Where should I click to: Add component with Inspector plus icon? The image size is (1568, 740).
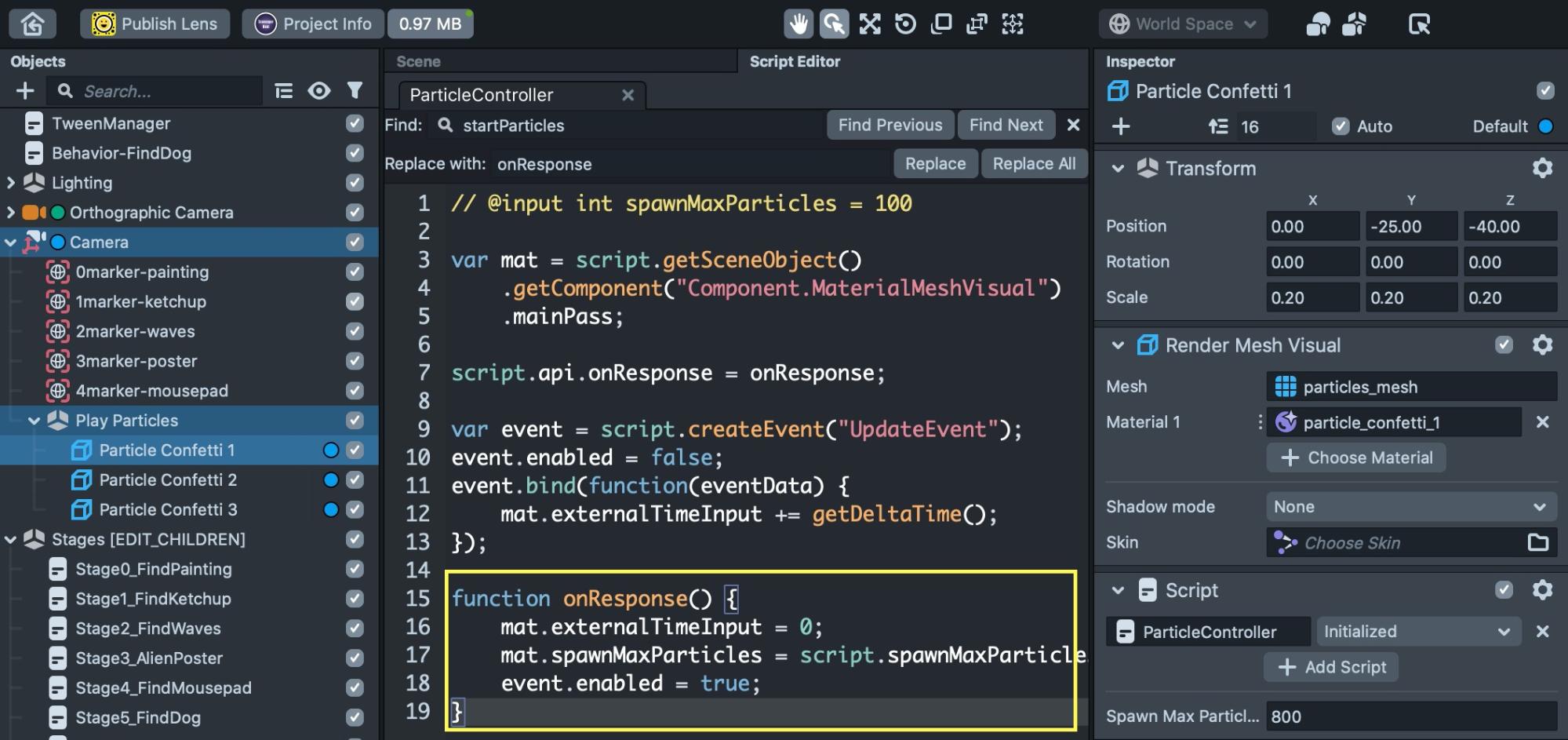click(1121, 126)
